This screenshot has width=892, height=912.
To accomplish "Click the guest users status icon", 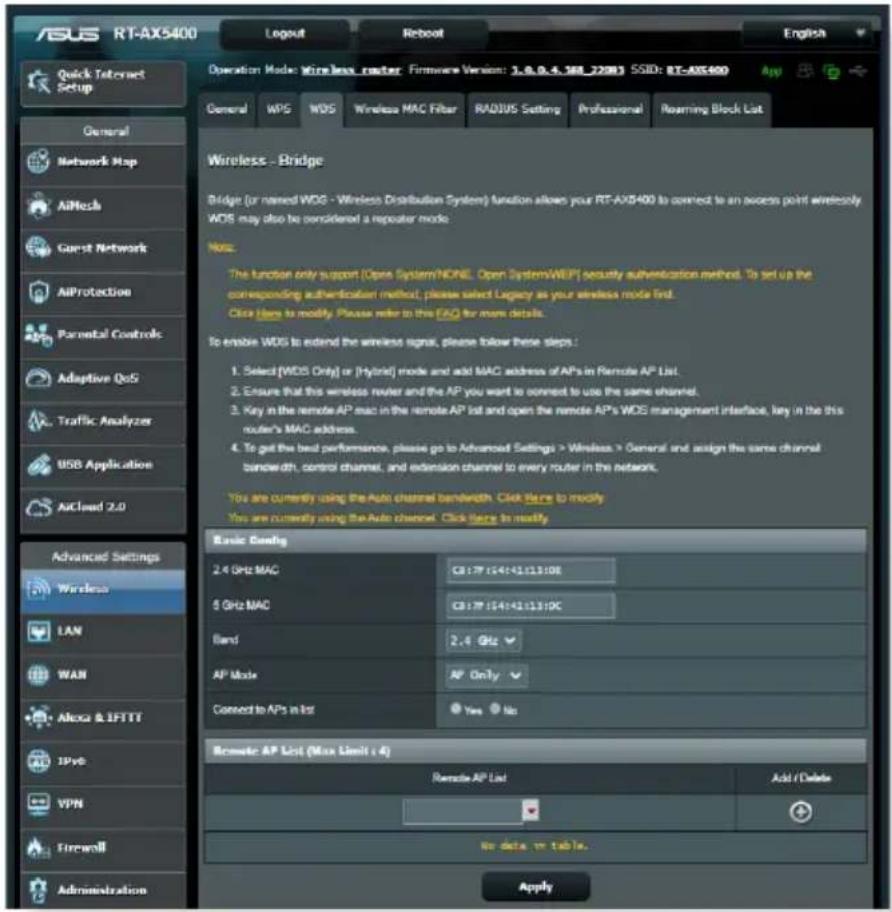I will click(805, 71).
